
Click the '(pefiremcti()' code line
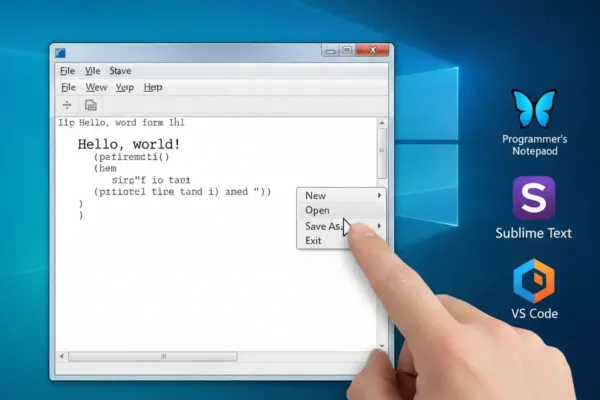click(131, 157)
